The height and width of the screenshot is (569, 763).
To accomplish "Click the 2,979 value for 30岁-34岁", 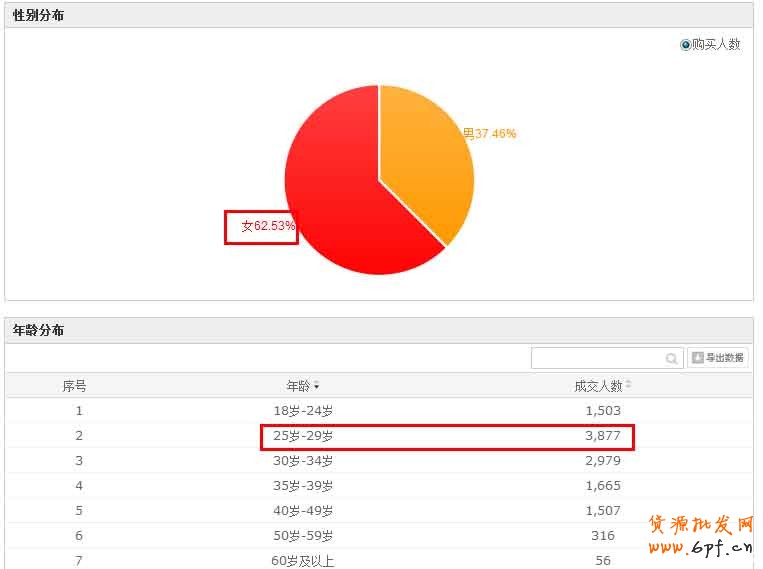I will click(x=602, y=460).
